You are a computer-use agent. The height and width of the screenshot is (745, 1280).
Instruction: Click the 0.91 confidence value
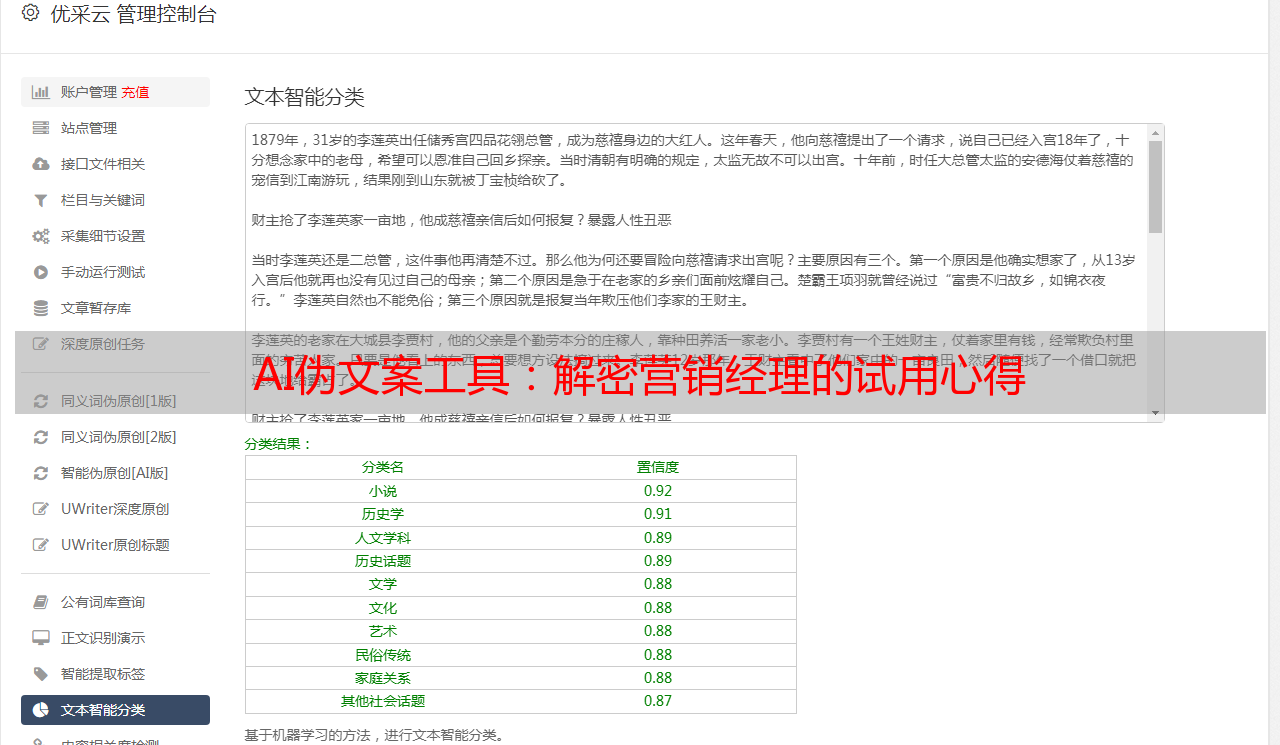[658, 514]
